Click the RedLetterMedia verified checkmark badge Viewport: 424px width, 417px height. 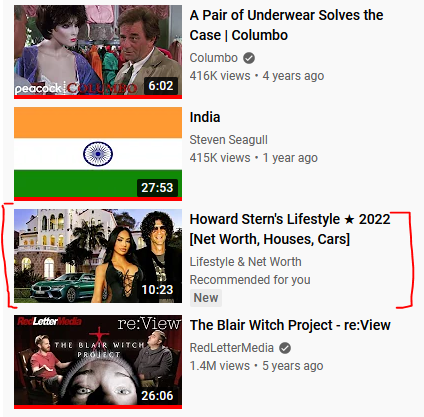[x=285, y=348]
